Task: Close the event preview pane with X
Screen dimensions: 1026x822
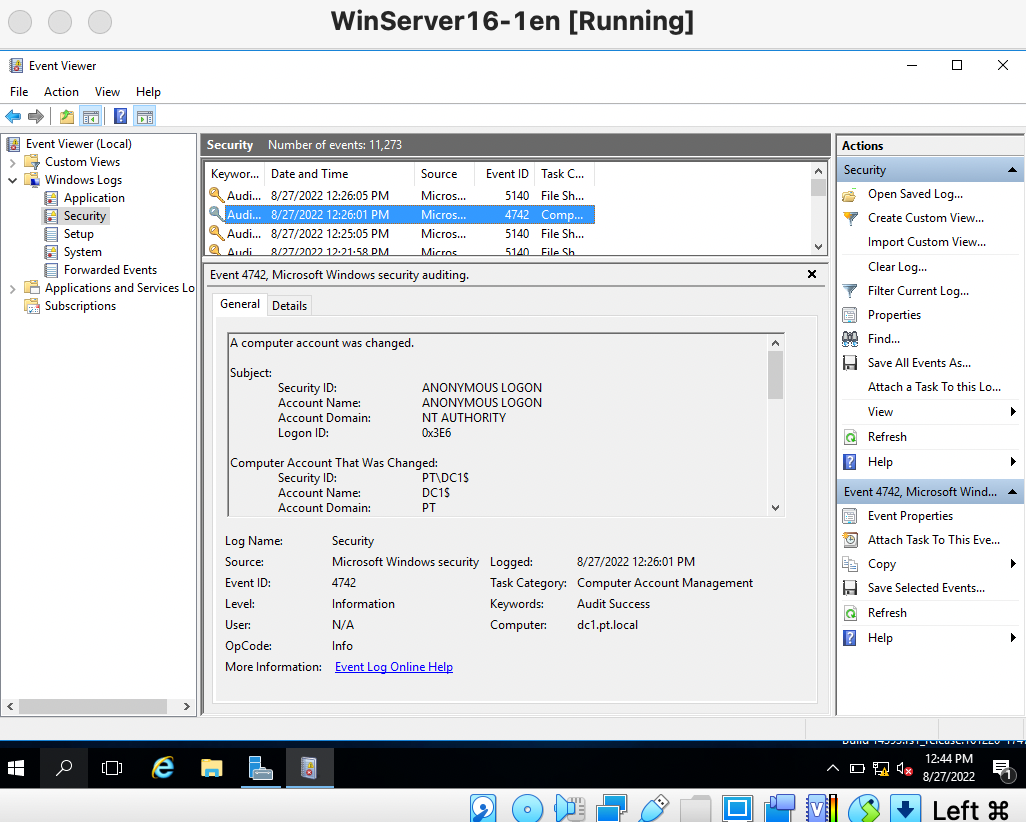Action: [x=811, y=274]
